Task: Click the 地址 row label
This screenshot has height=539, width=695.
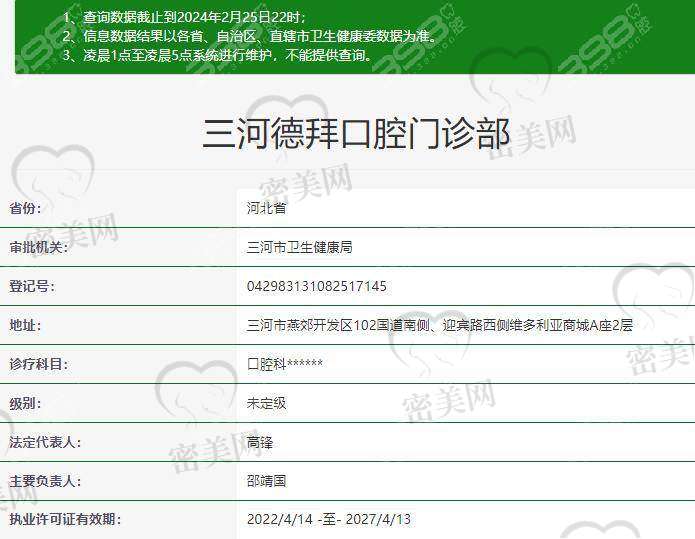Action: pos(27,325)
